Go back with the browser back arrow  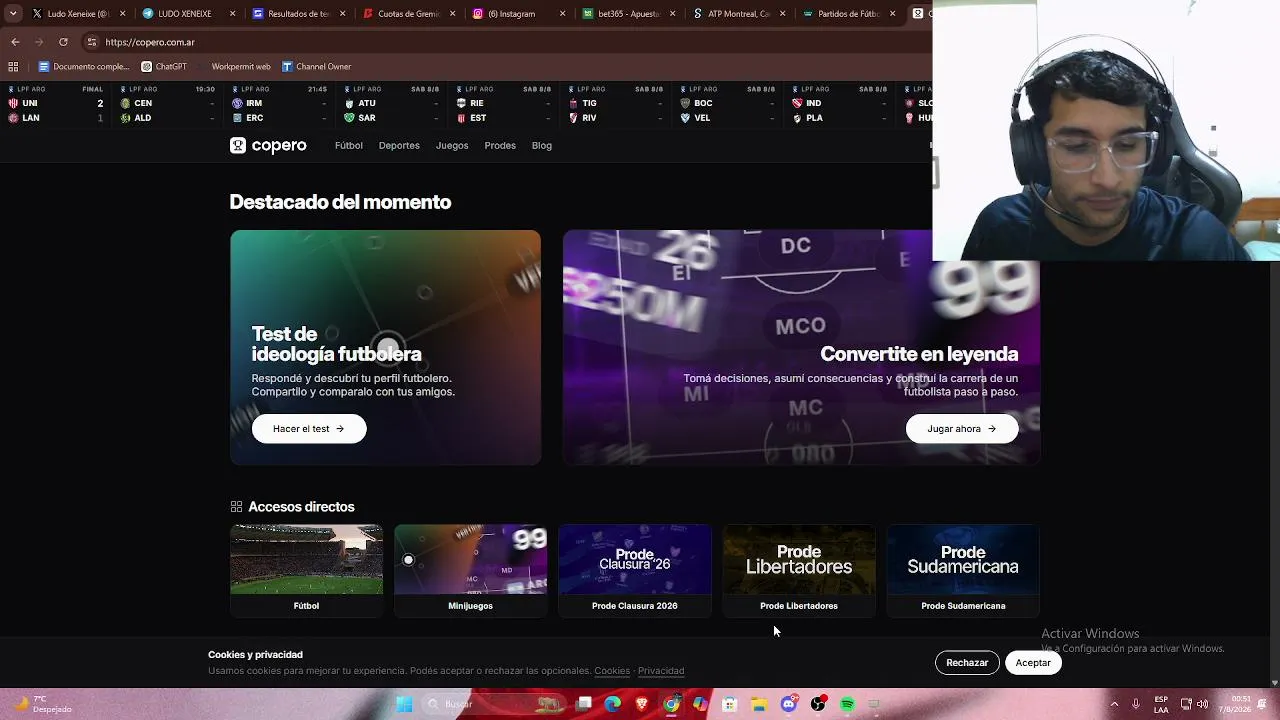point(15,42)
